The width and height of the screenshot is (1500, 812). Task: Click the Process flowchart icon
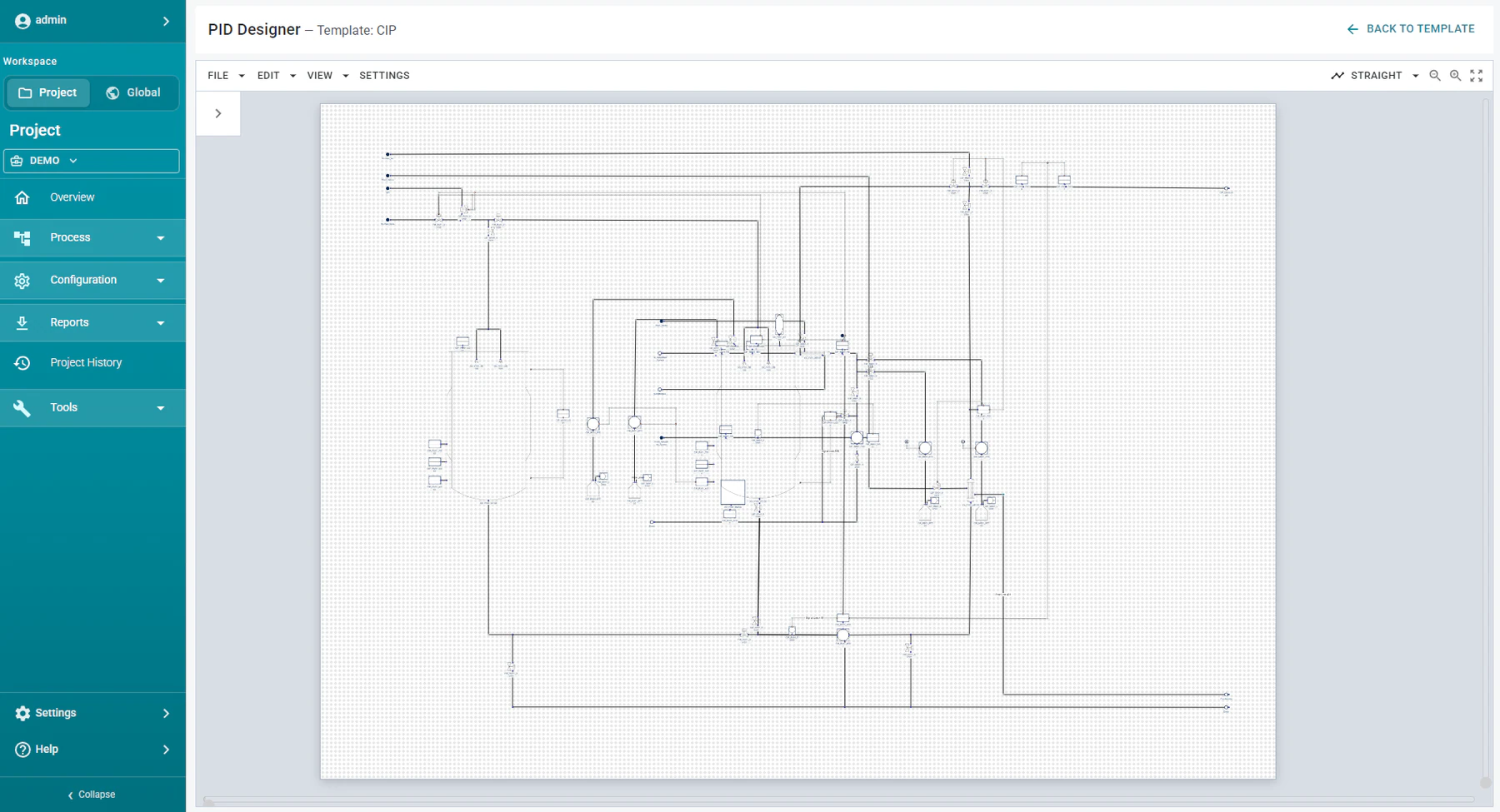coord(22,238)
